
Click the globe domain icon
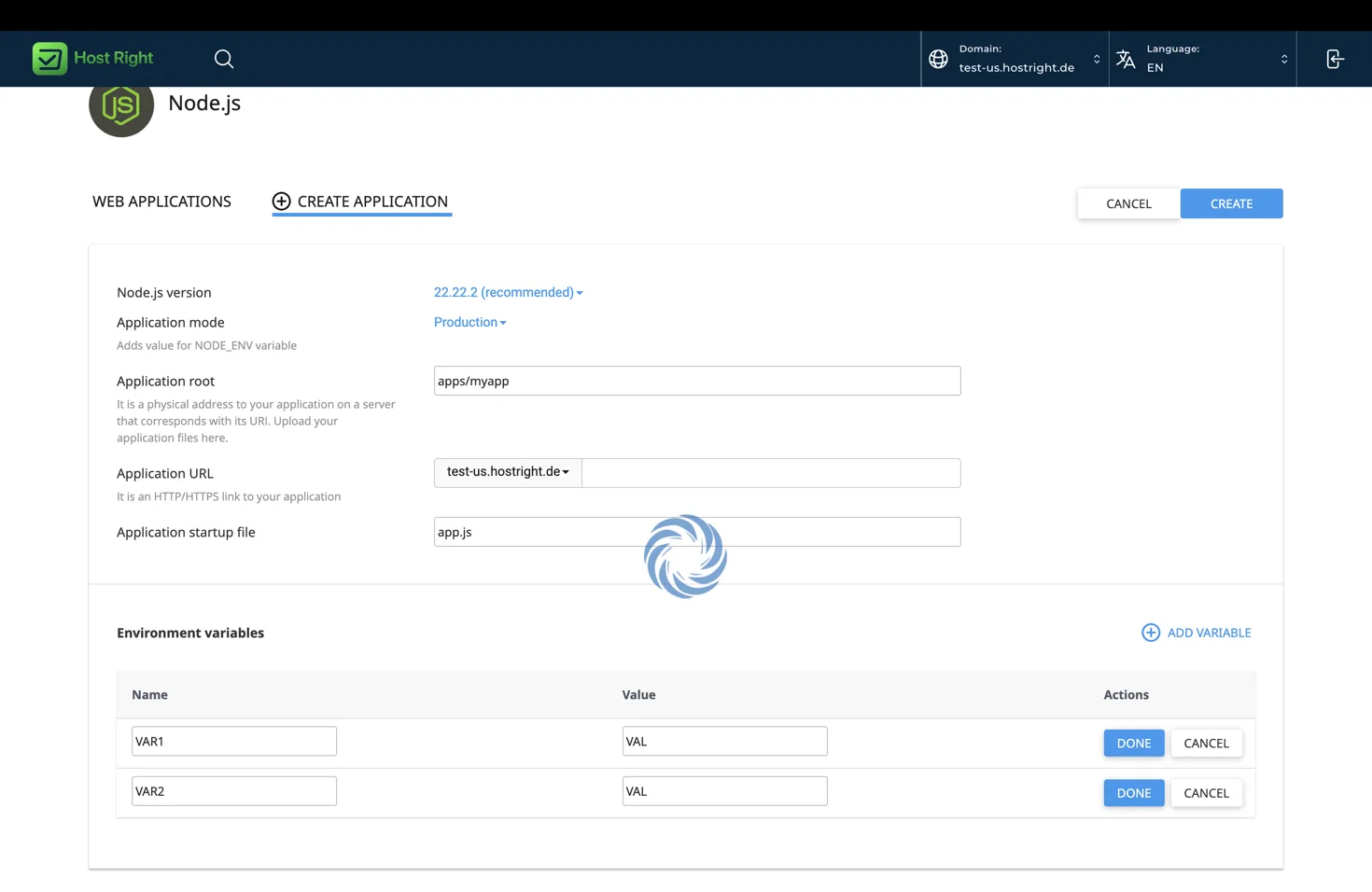(938, 59)
